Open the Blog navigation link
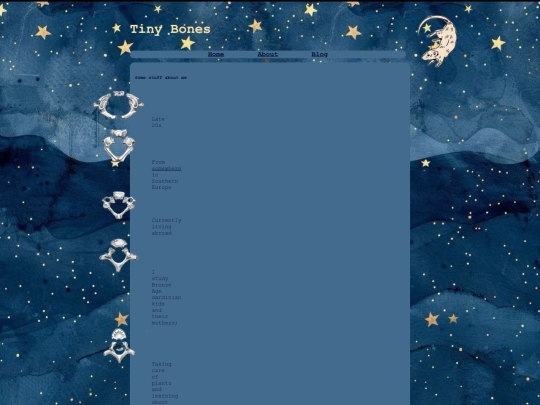540x405 pixels. point(319,54)
